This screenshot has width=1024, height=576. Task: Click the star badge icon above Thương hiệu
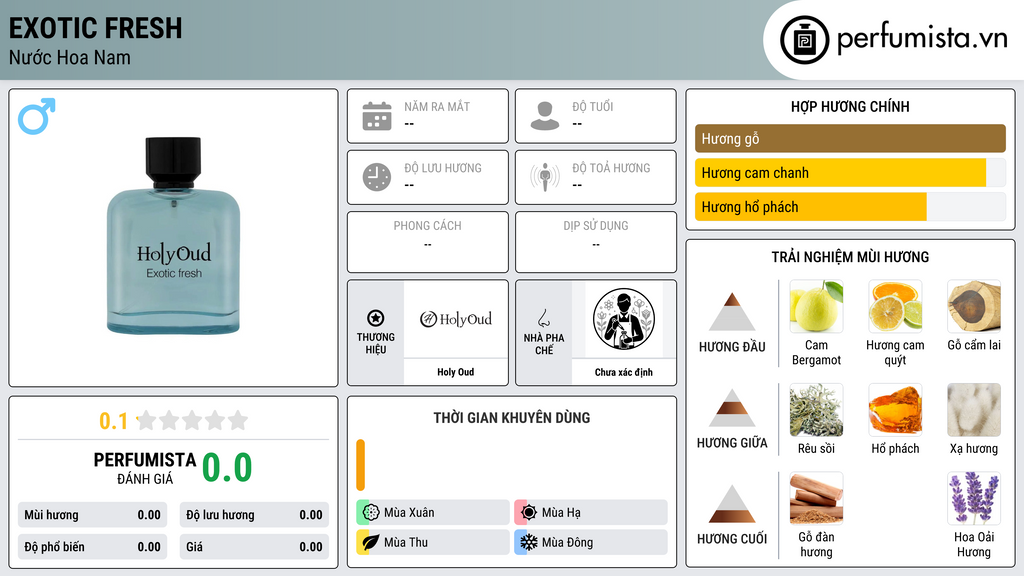376,318
